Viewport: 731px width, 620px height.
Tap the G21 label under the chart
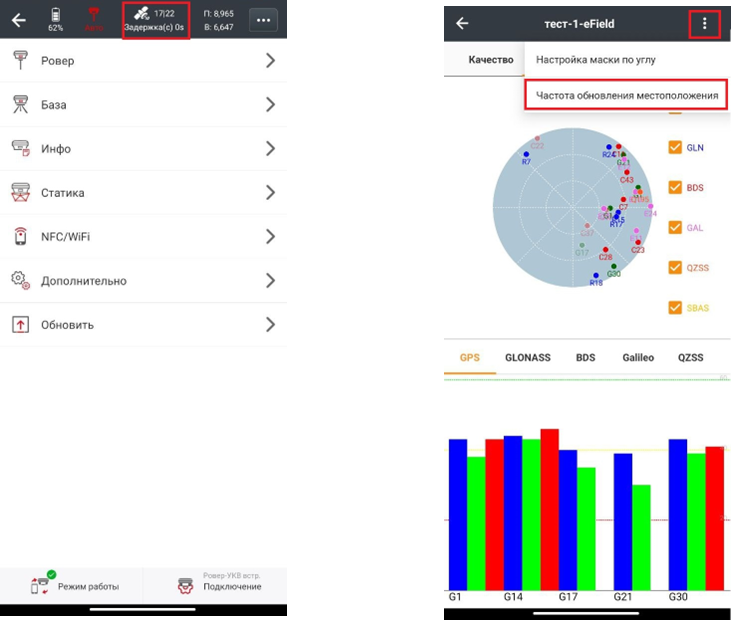click(x=622, y=597)
